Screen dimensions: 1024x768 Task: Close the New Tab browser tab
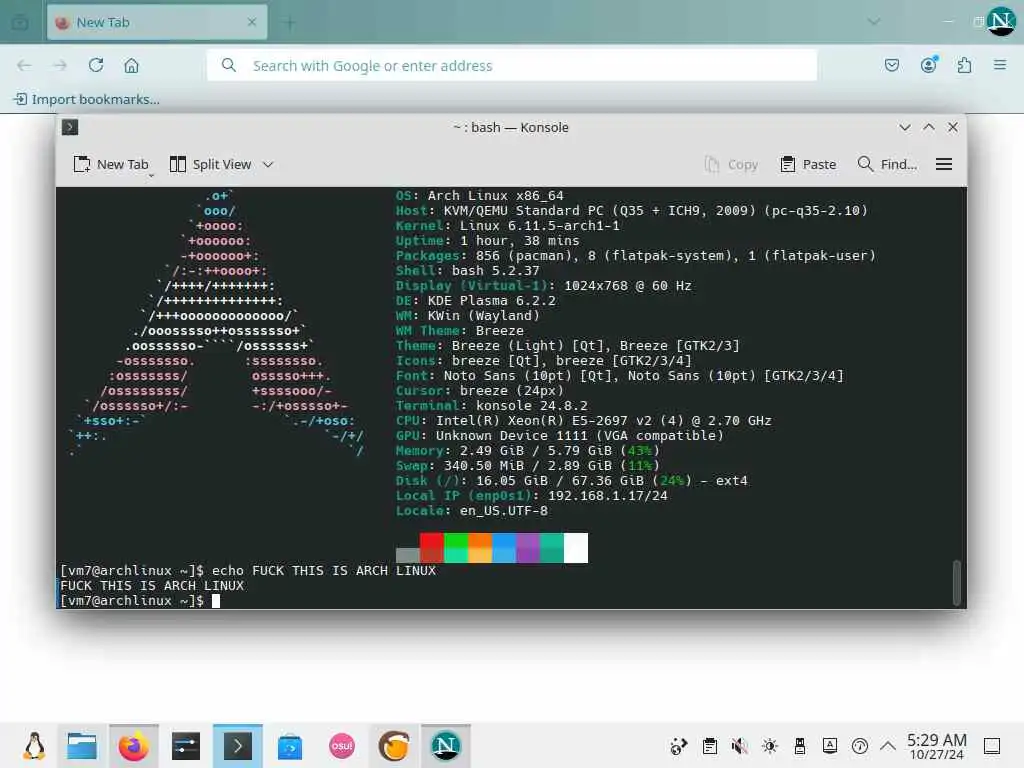pyautogui.click(x=252, y=22)
